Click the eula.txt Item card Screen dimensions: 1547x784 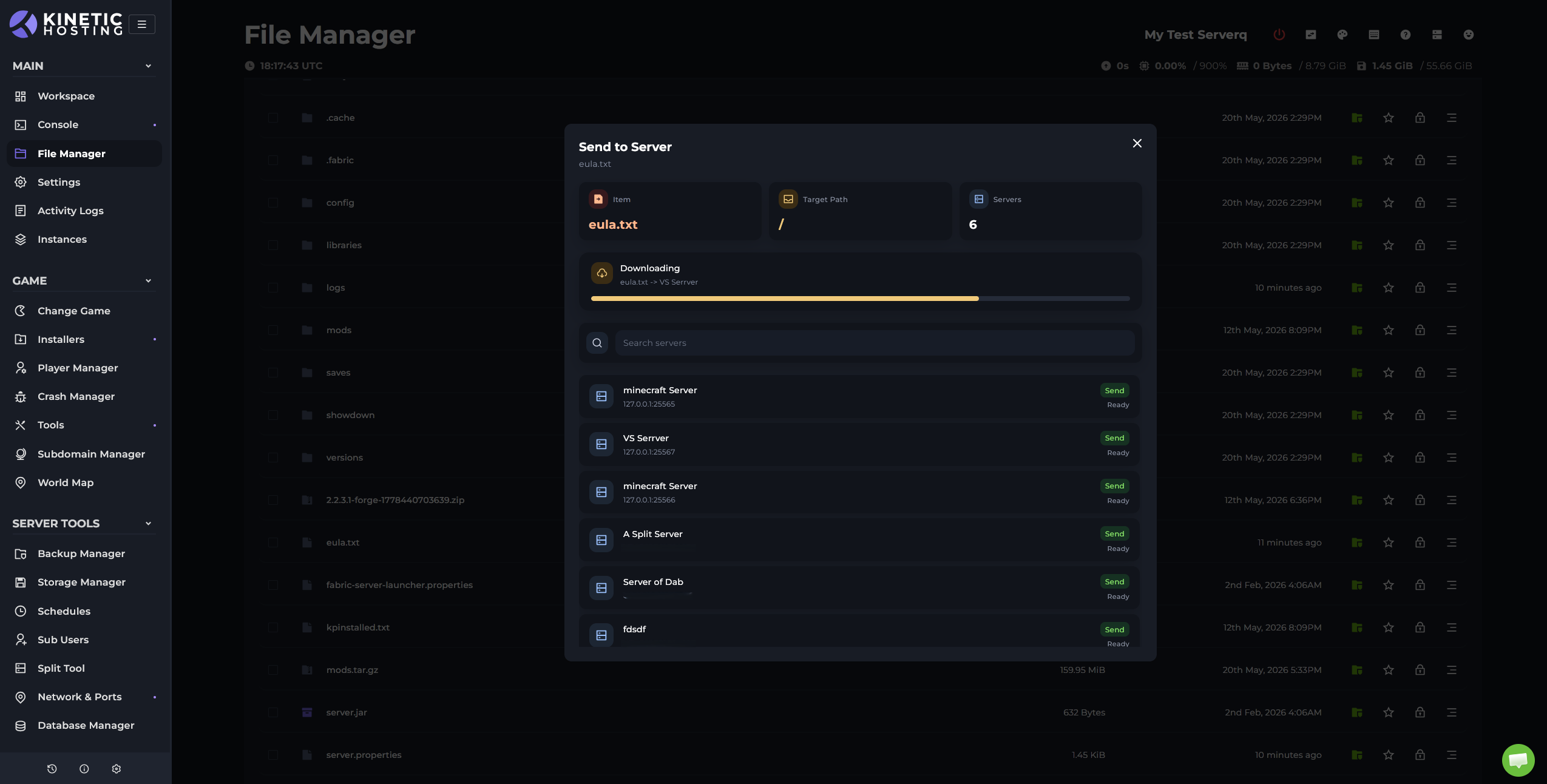(x=670, y=211)
